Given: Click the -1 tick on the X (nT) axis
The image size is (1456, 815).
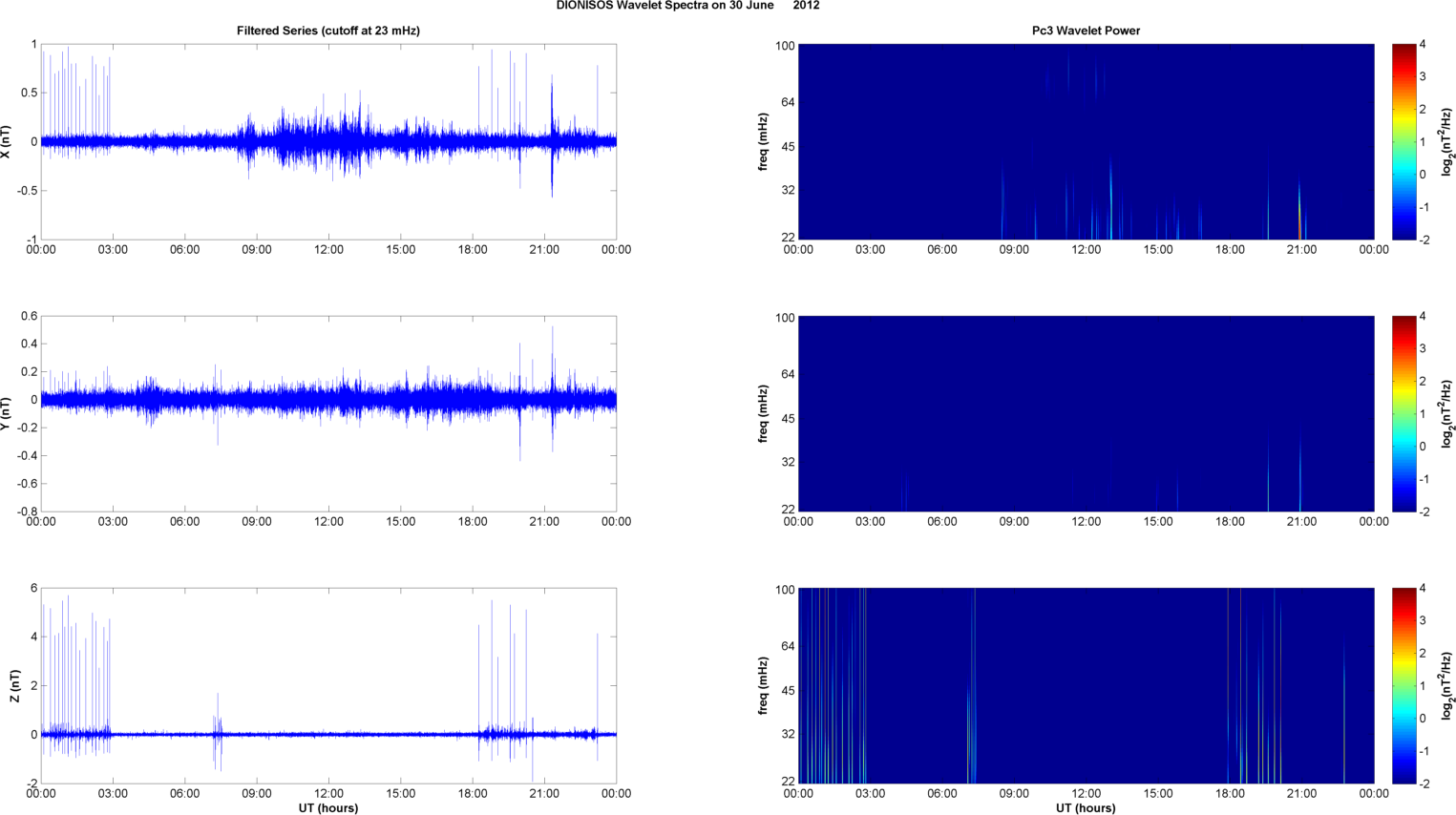Looking at the screenshot, I should tap(32, 240).
